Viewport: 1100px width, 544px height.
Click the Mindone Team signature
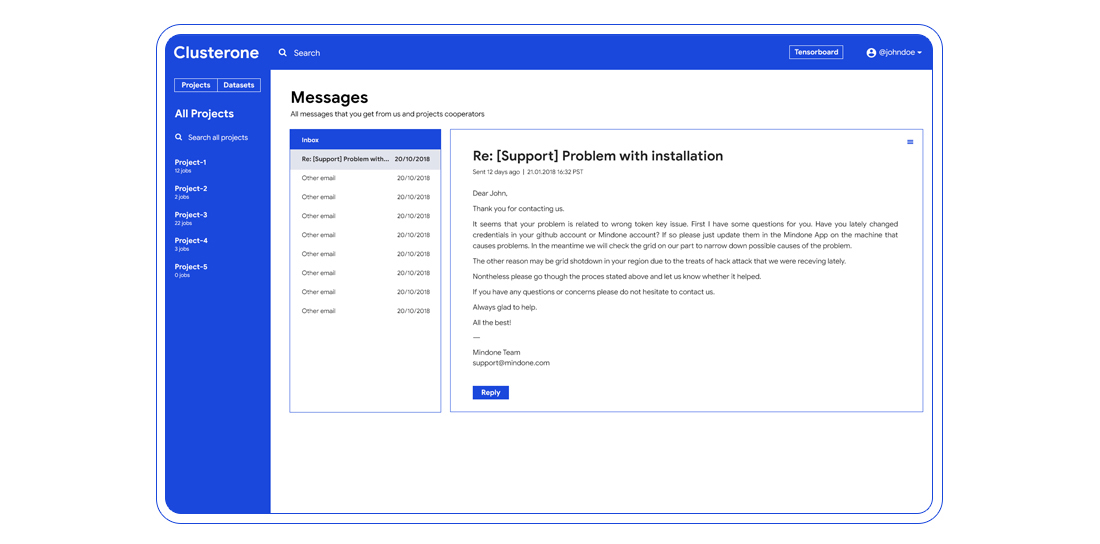click(x=496, y=352)
